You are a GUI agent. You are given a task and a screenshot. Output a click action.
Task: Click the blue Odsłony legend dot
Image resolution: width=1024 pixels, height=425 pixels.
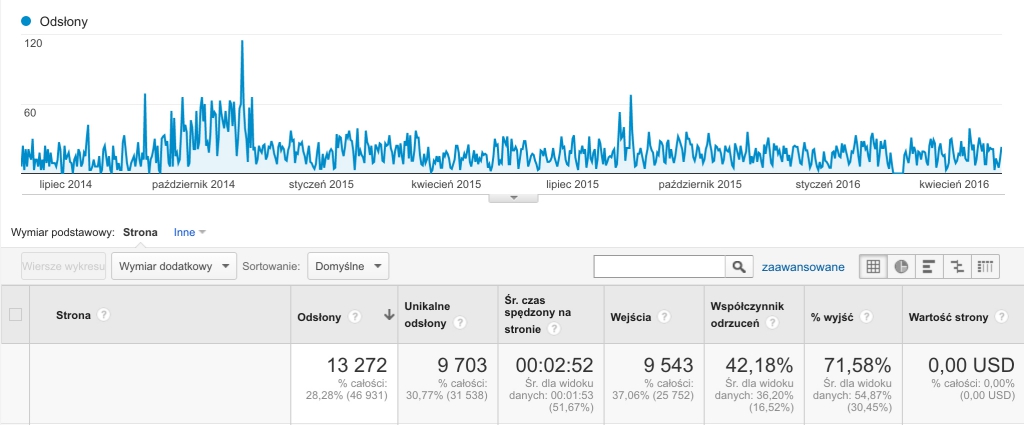pos(27,20)
